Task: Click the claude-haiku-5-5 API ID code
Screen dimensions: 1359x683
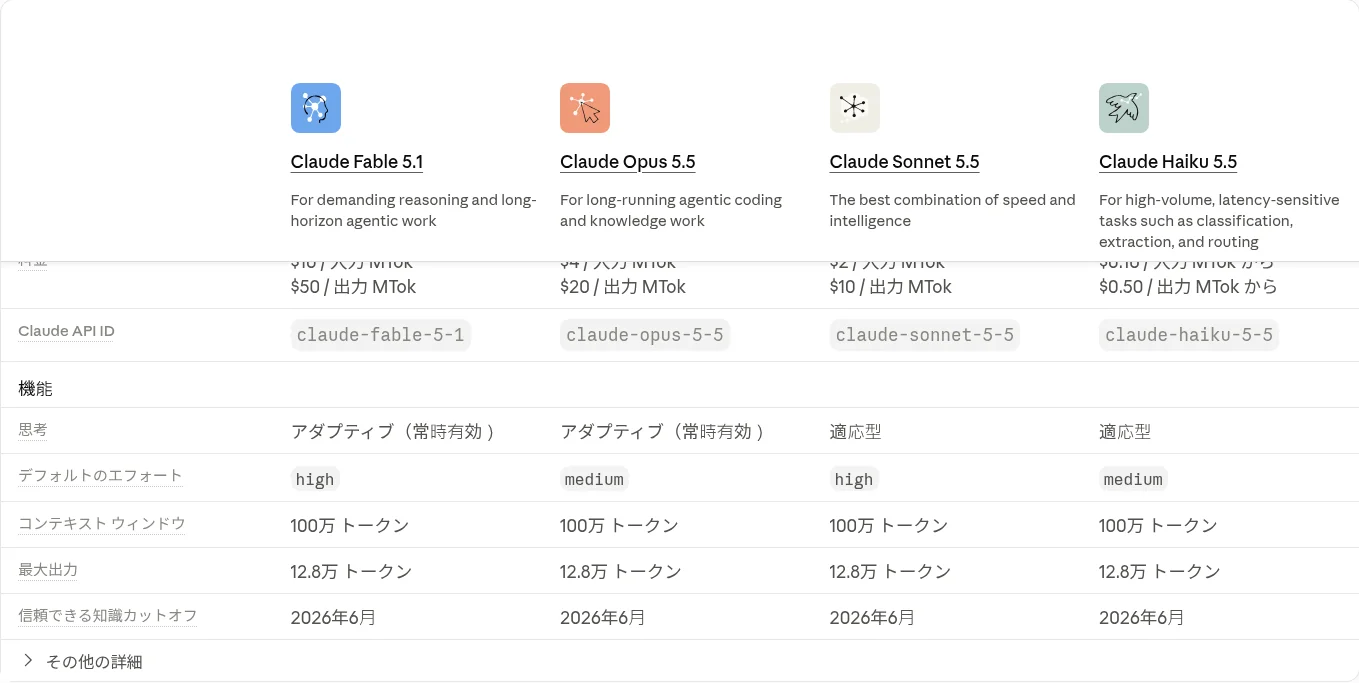Action: coord(1189,335)
